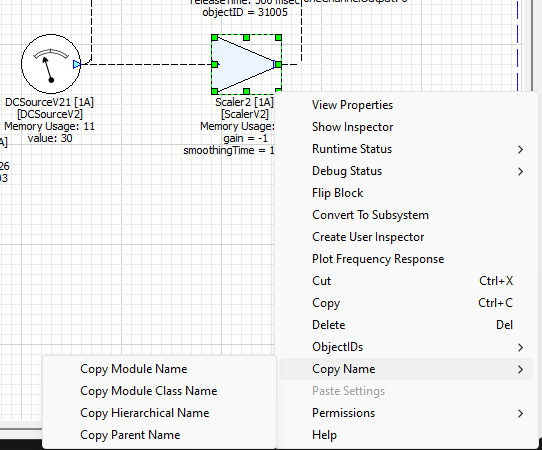Open Help from the context menu
Viewport: 542px width, 450px height.
pyautogui.click(x=406, y=435)
